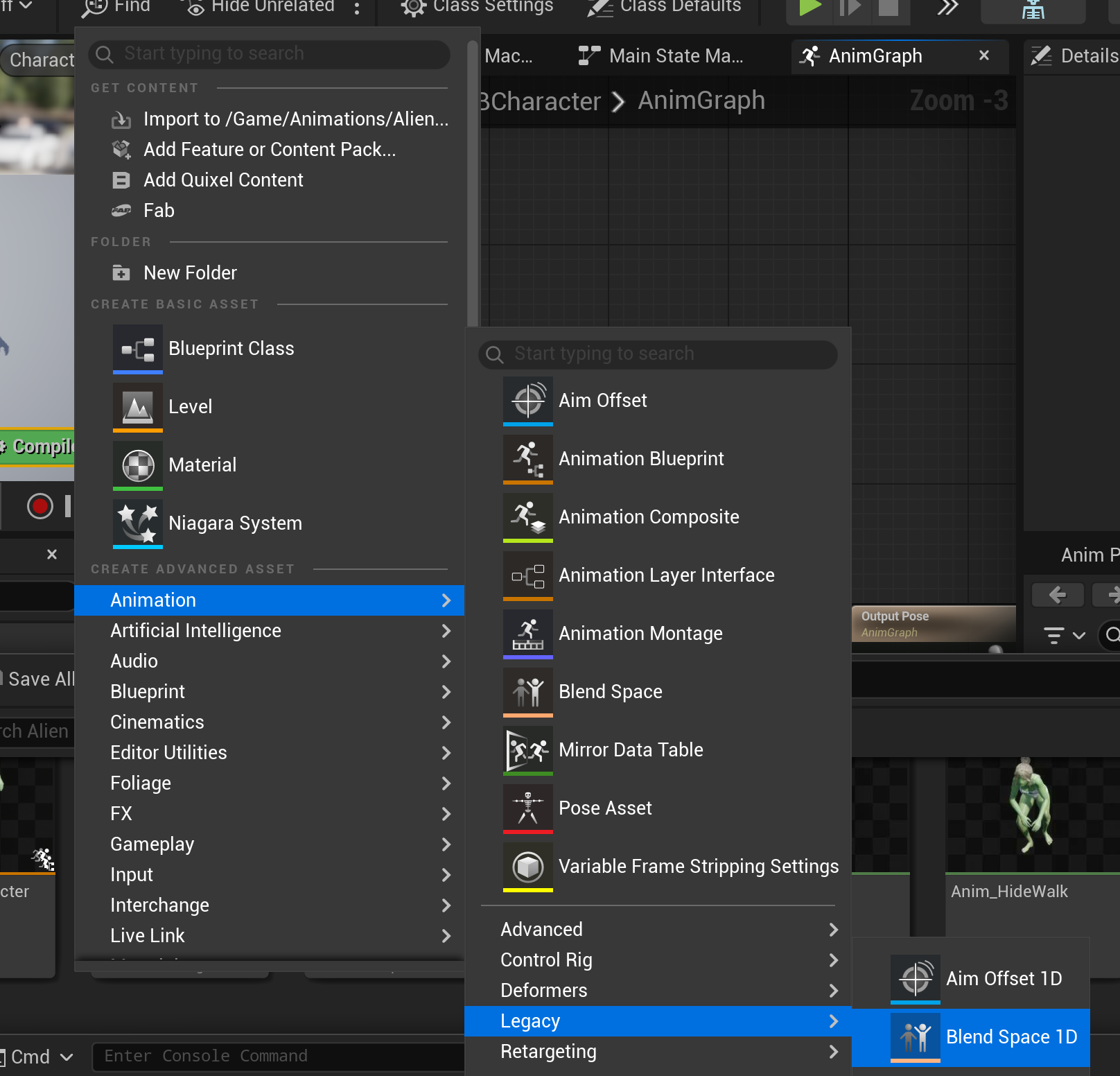Click the Level asset icon
Viewport: 1120px width, 1076px height.
tap(138, 407)
